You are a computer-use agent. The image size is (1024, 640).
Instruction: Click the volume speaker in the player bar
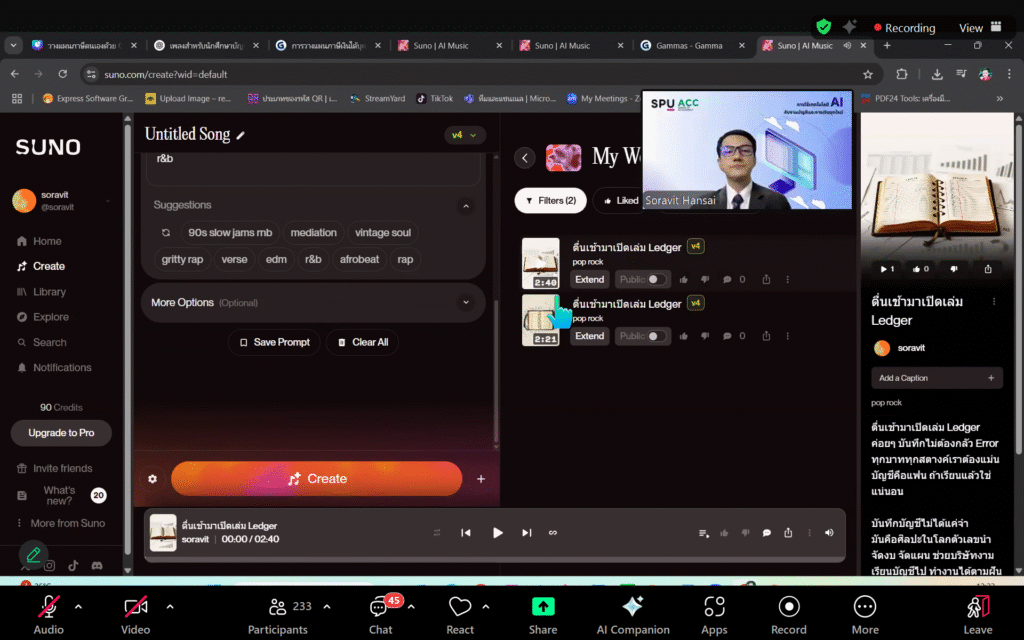pos(829,533)
